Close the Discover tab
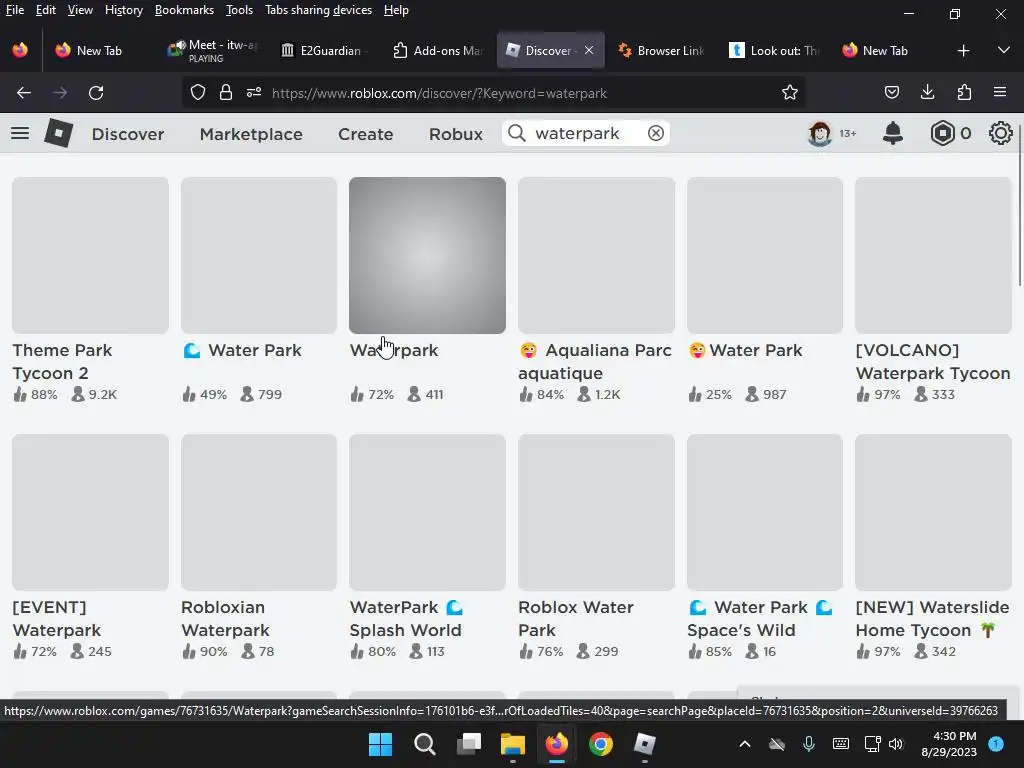Image resolution: width=1024 pixels, height=768 pixels. (x=589, y=50)
